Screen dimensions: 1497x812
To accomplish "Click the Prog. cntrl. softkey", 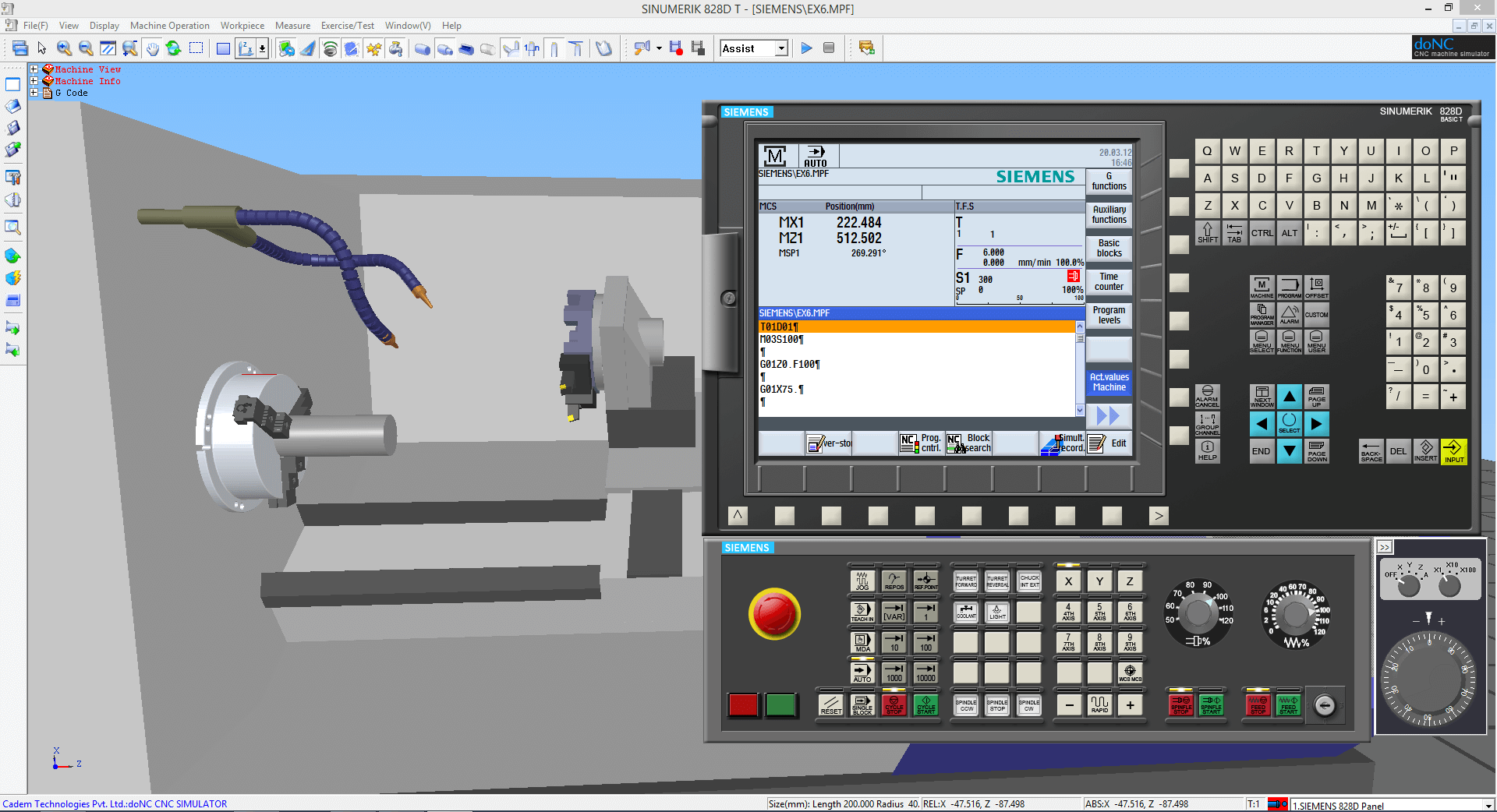I will pyautogui.click(x=922, y=443).
